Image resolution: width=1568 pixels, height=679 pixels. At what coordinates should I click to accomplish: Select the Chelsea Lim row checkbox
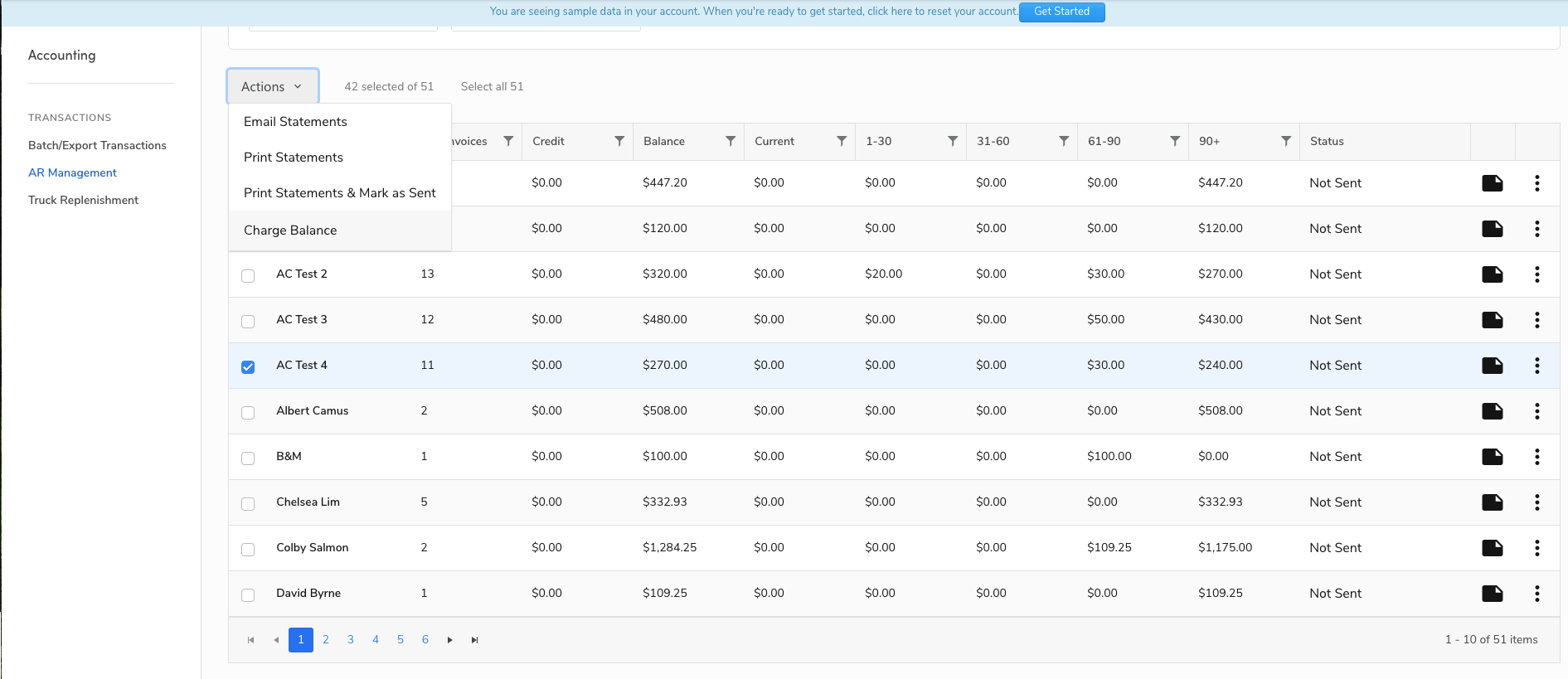coord(248,503)
